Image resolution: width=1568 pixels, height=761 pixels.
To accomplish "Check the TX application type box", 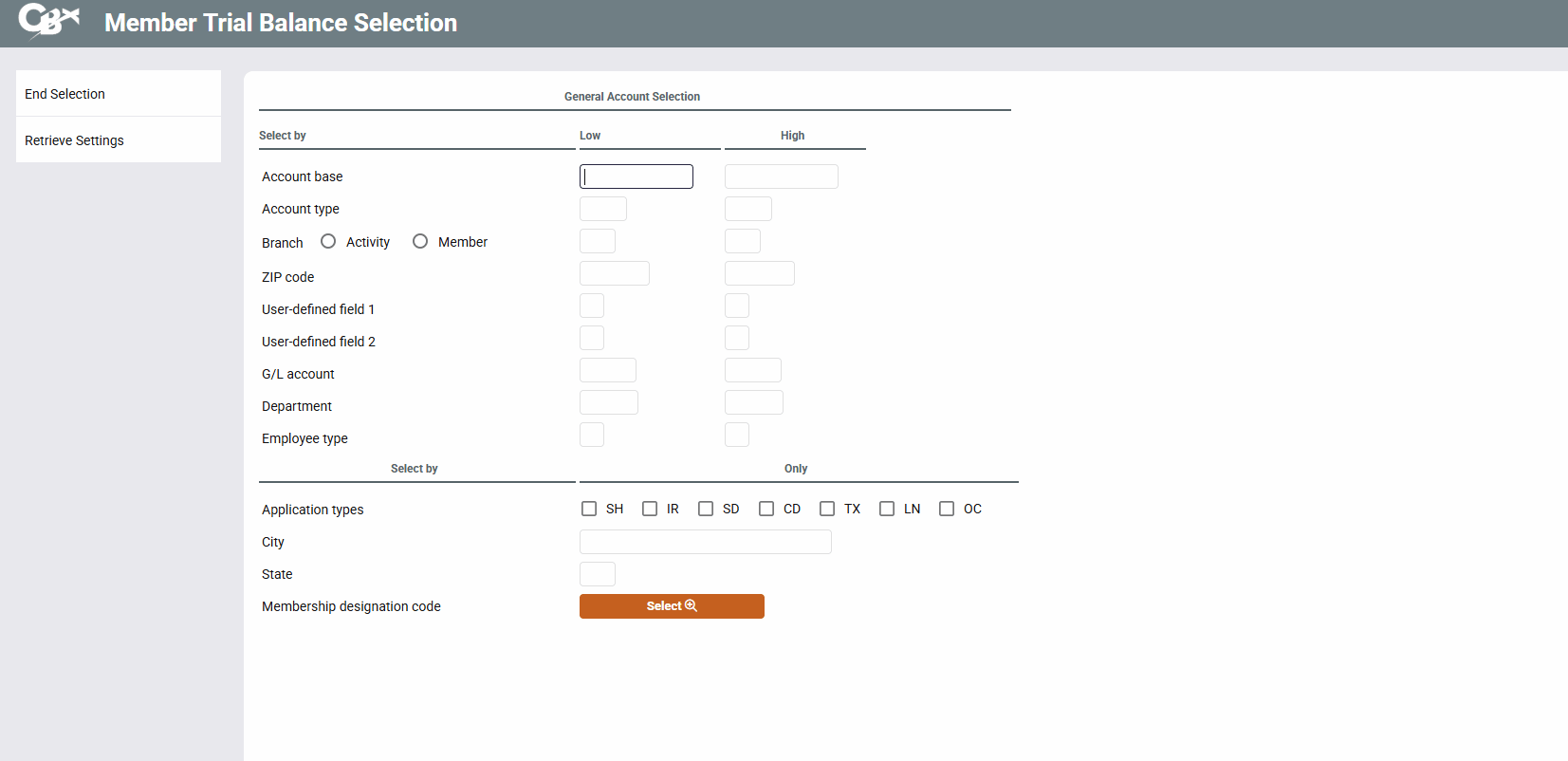I will tap(827, 509).
